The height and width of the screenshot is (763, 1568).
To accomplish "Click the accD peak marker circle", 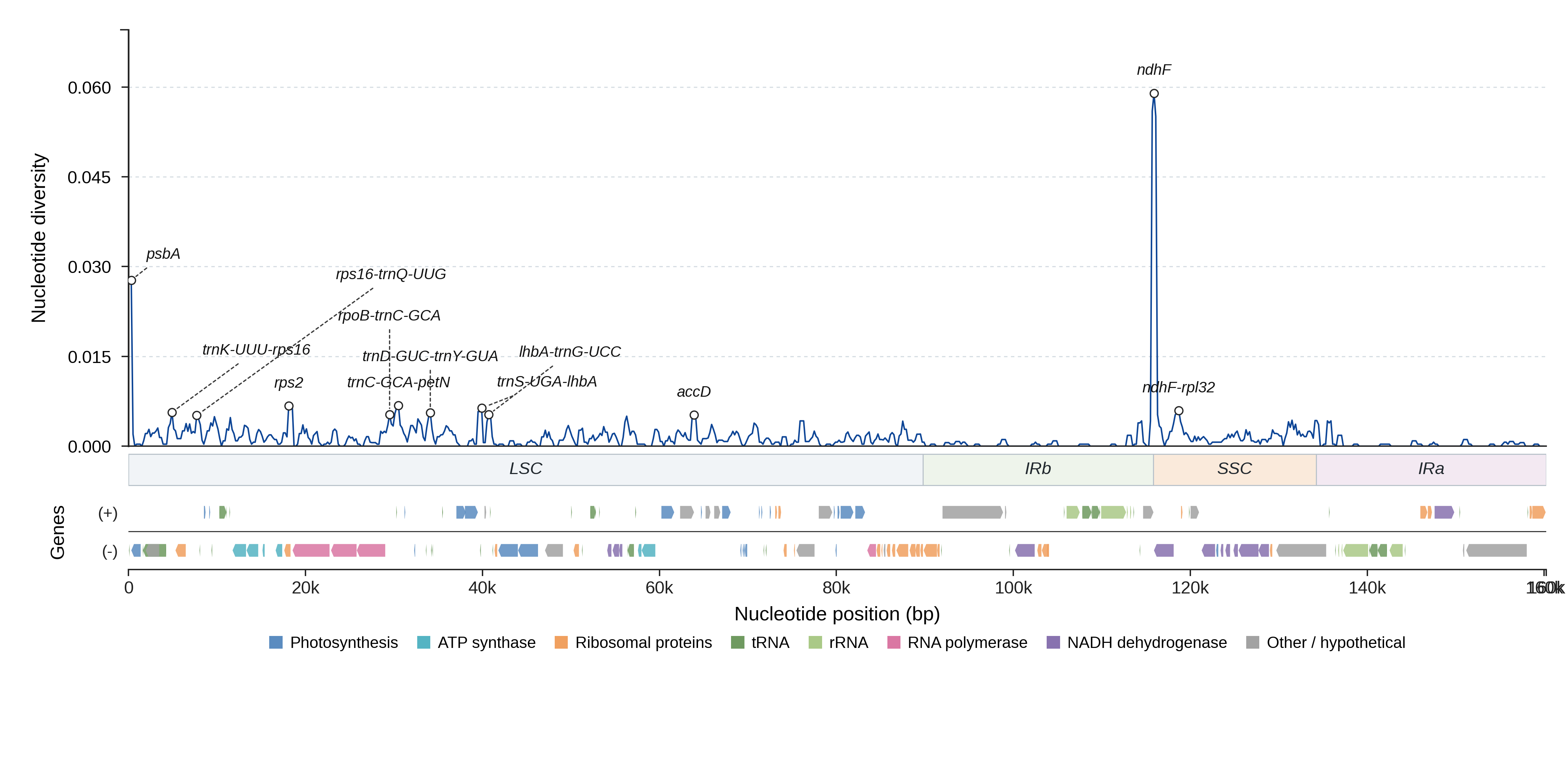I will coord(694,415).
